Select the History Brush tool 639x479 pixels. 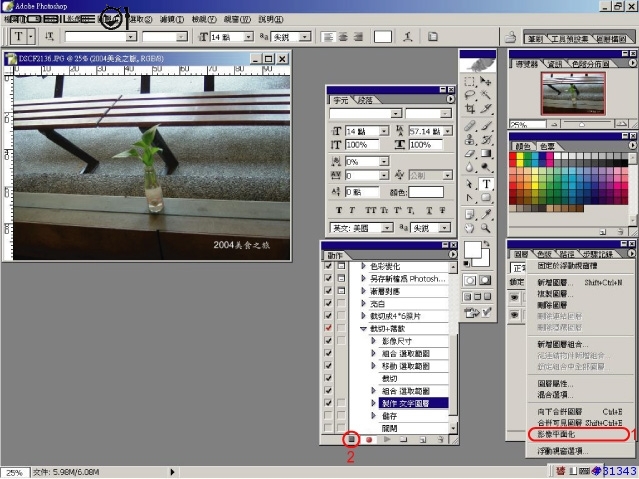click(x=485, y=140)
